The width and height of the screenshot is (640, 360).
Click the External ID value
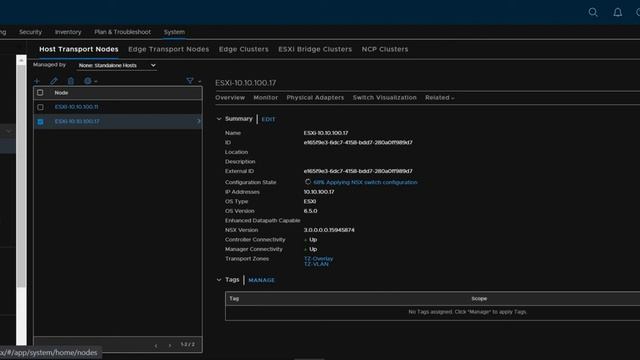click(358, 171)
